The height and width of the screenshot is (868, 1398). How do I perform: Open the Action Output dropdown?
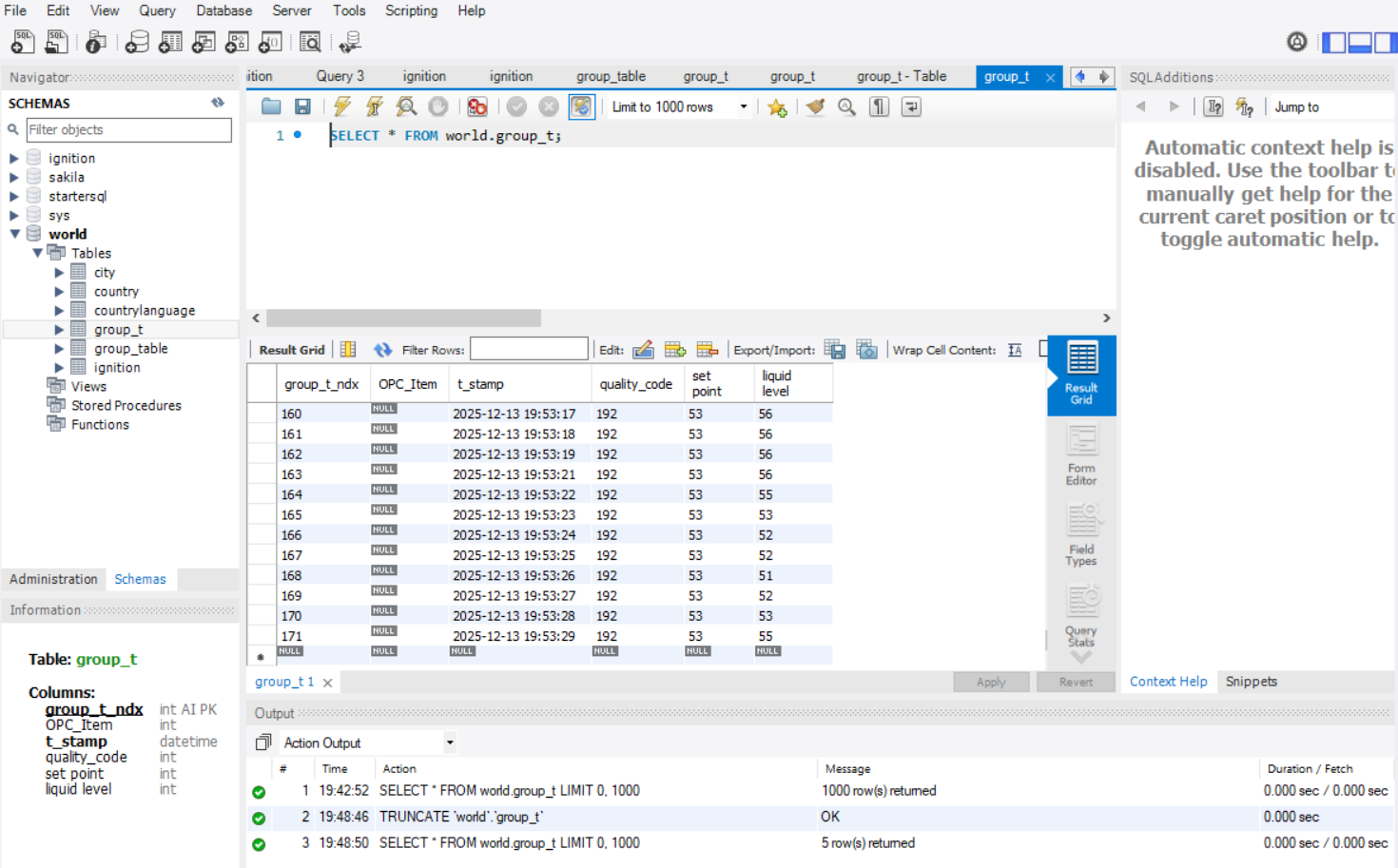coord(450,743)
